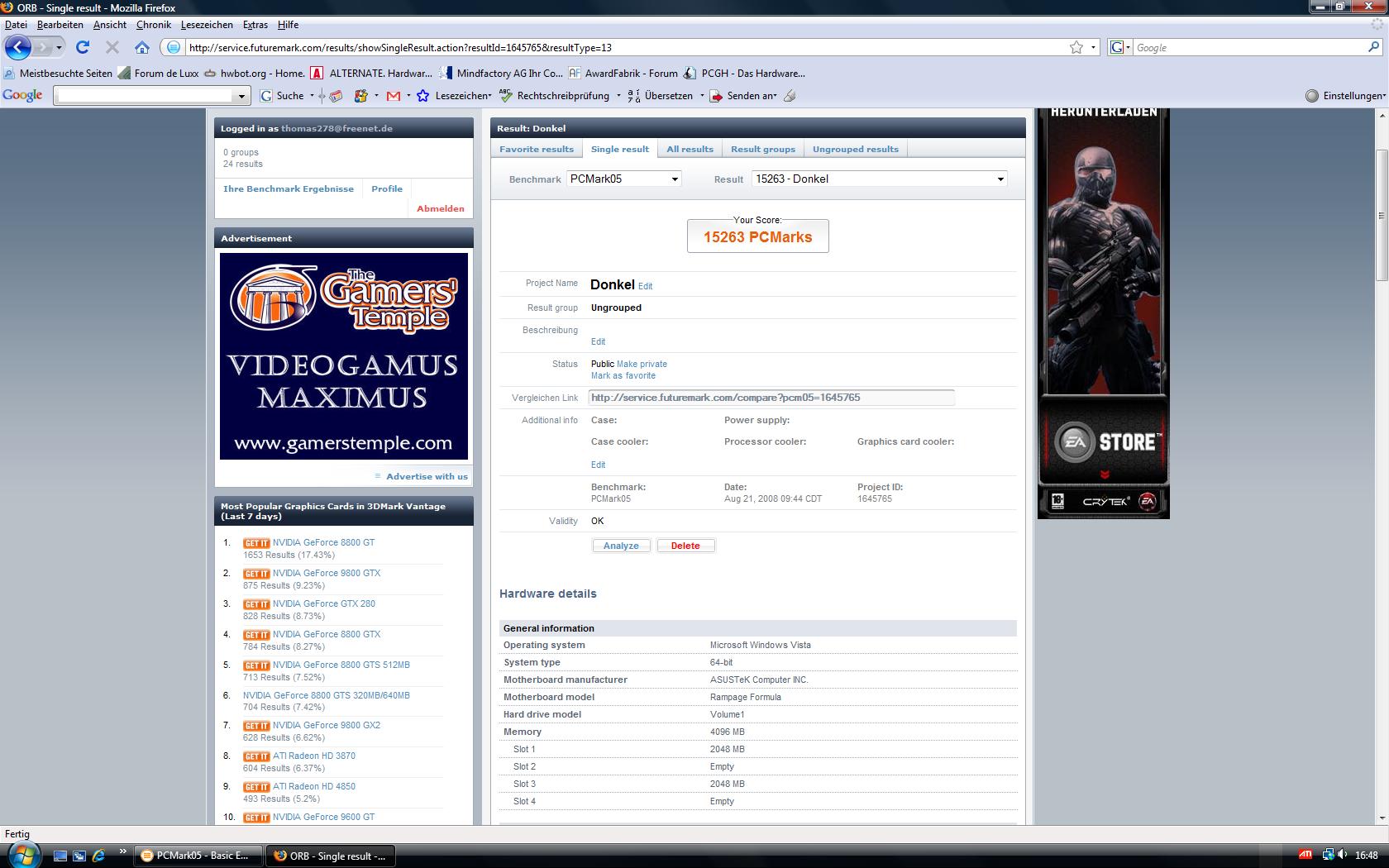
Task: Open the Google toolbar search box dropdown
Action: 241,96
